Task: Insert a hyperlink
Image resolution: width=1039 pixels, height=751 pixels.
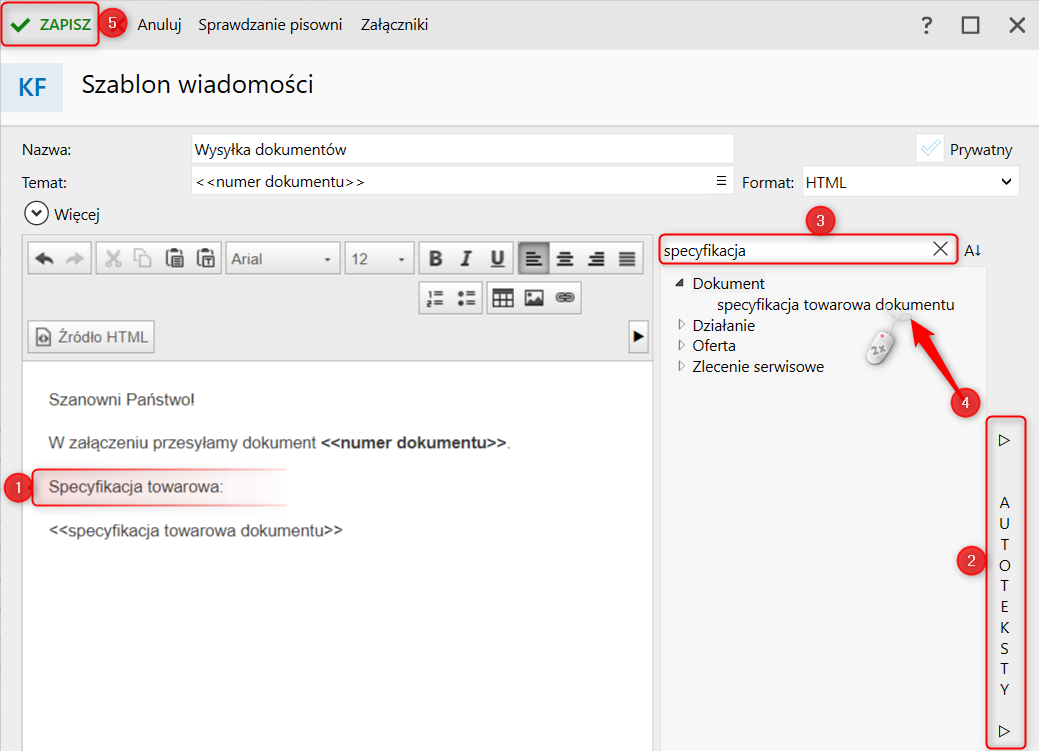Action: [x=565, y=298]
